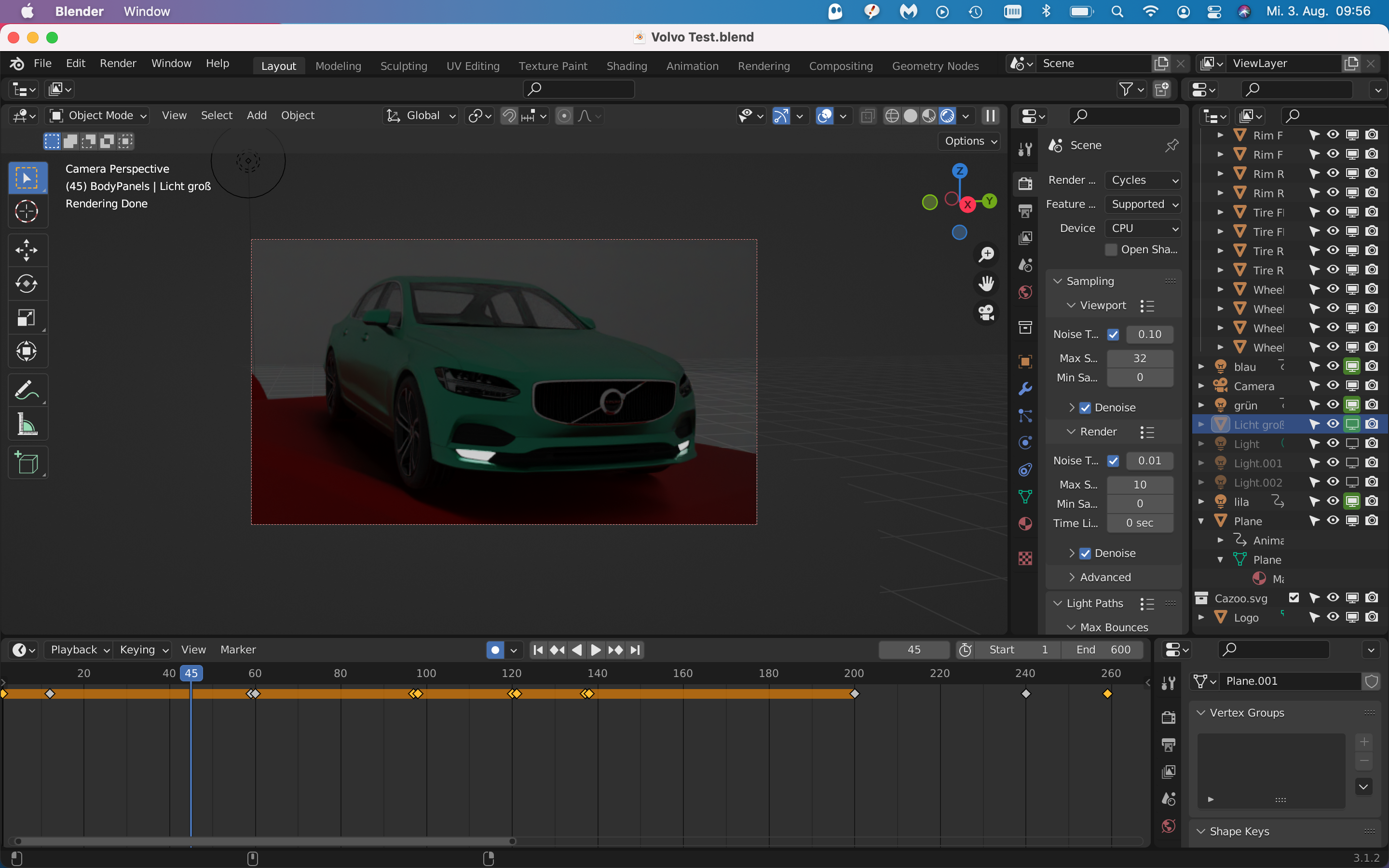
Task: Toggle camera view with the camera gizmo icon
Action: point(986,313)
